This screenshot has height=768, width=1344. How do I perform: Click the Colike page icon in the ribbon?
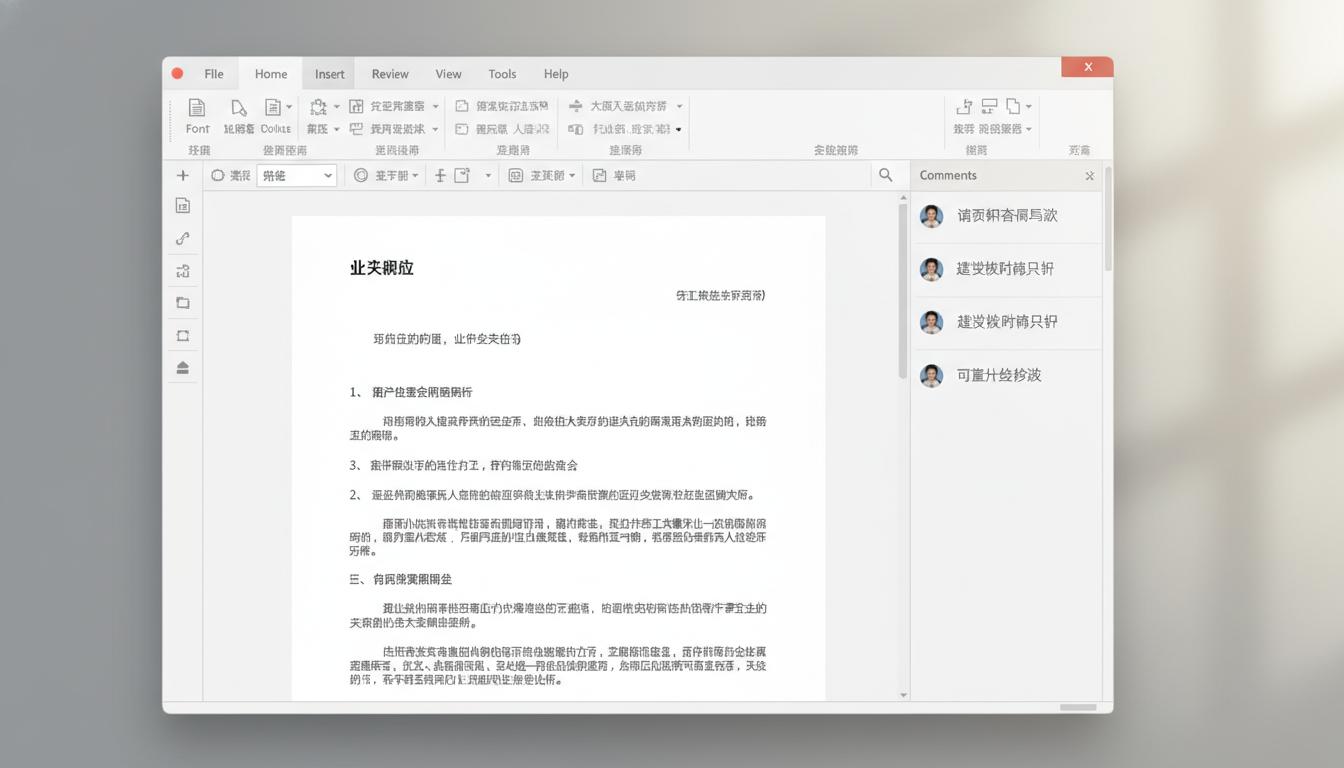click(x=272, y=107)
